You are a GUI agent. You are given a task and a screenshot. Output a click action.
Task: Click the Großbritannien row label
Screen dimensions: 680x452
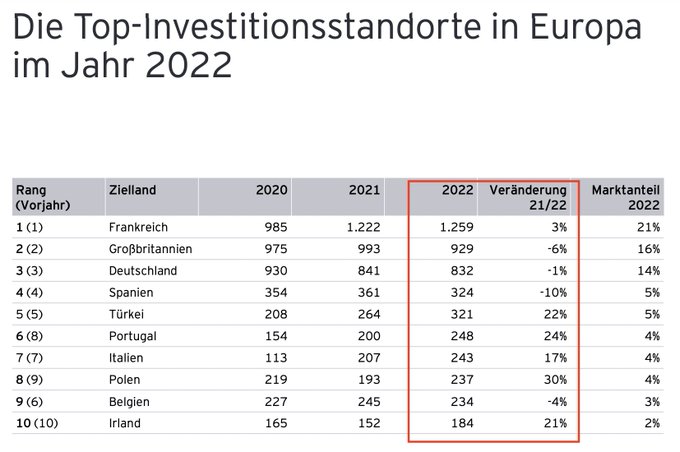click(150, 249)
